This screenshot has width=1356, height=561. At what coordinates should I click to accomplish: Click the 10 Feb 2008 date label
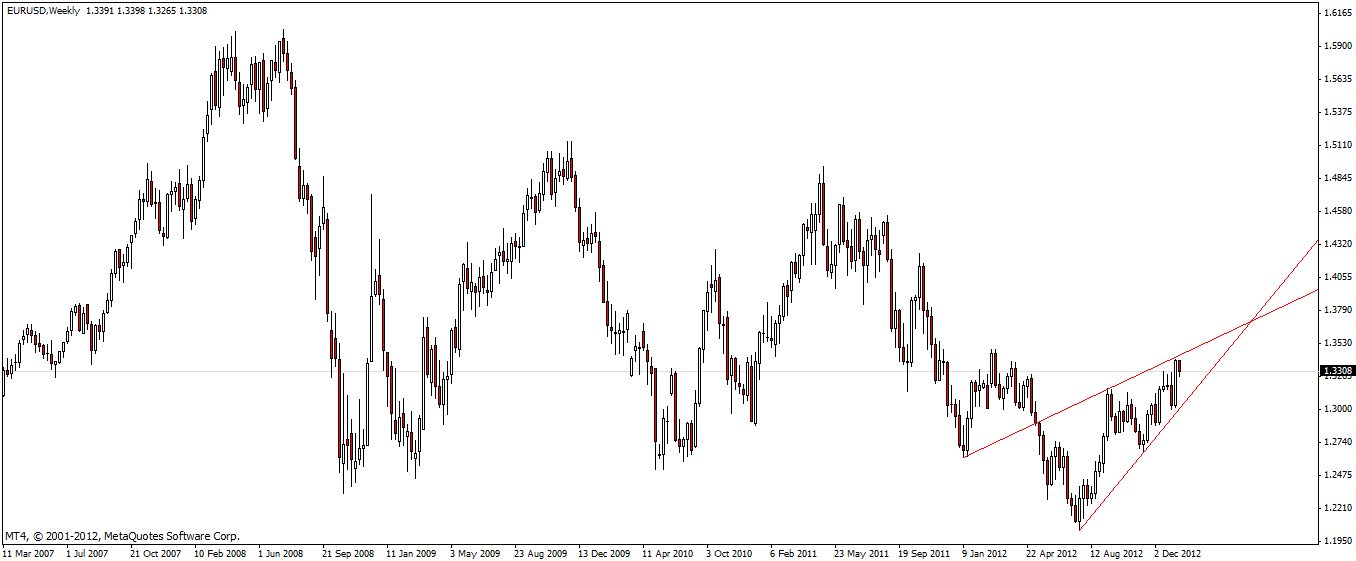221,552
